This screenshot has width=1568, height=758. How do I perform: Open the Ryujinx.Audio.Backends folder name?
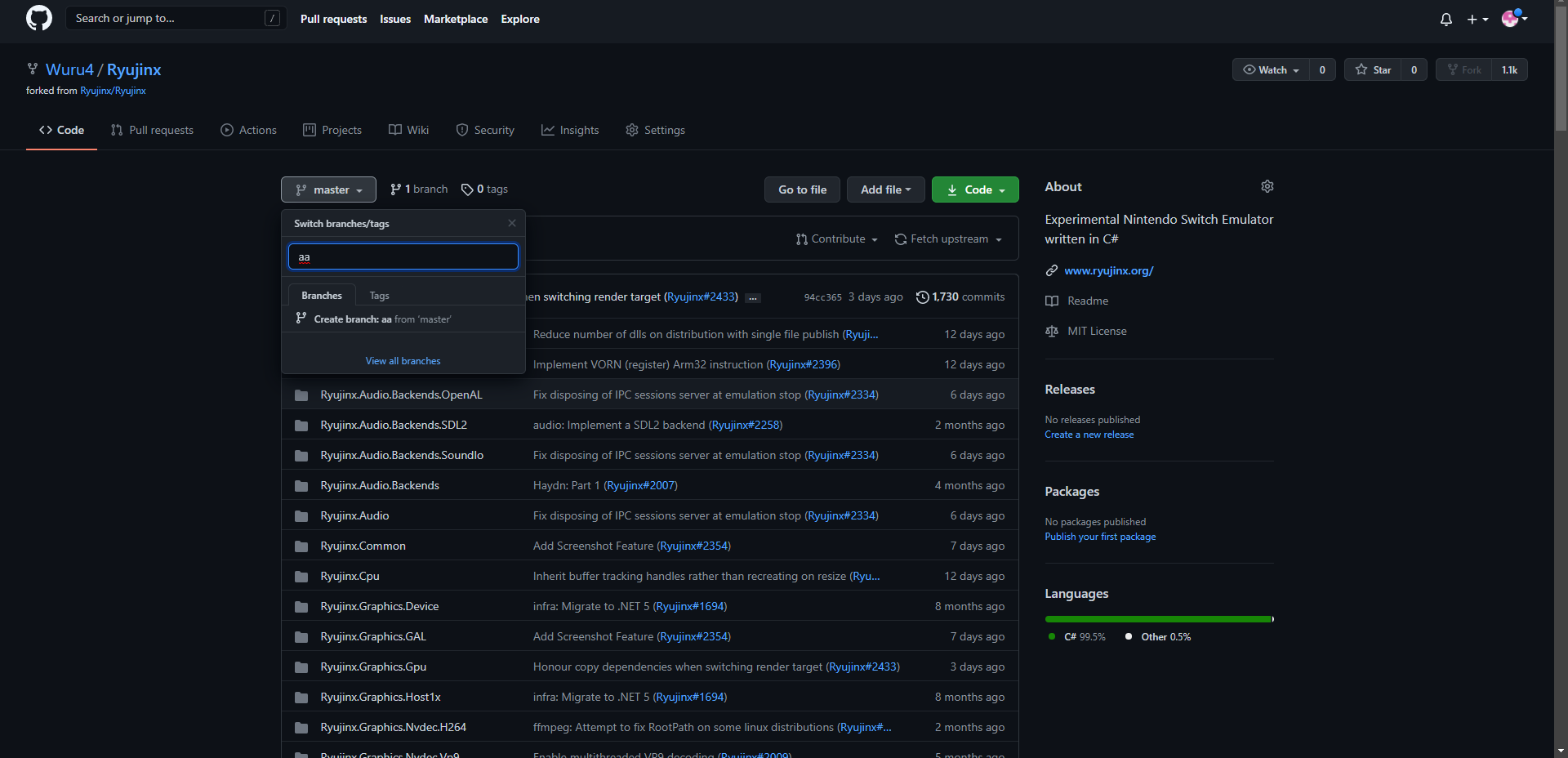pyautogui.click(x=380, y=486)
